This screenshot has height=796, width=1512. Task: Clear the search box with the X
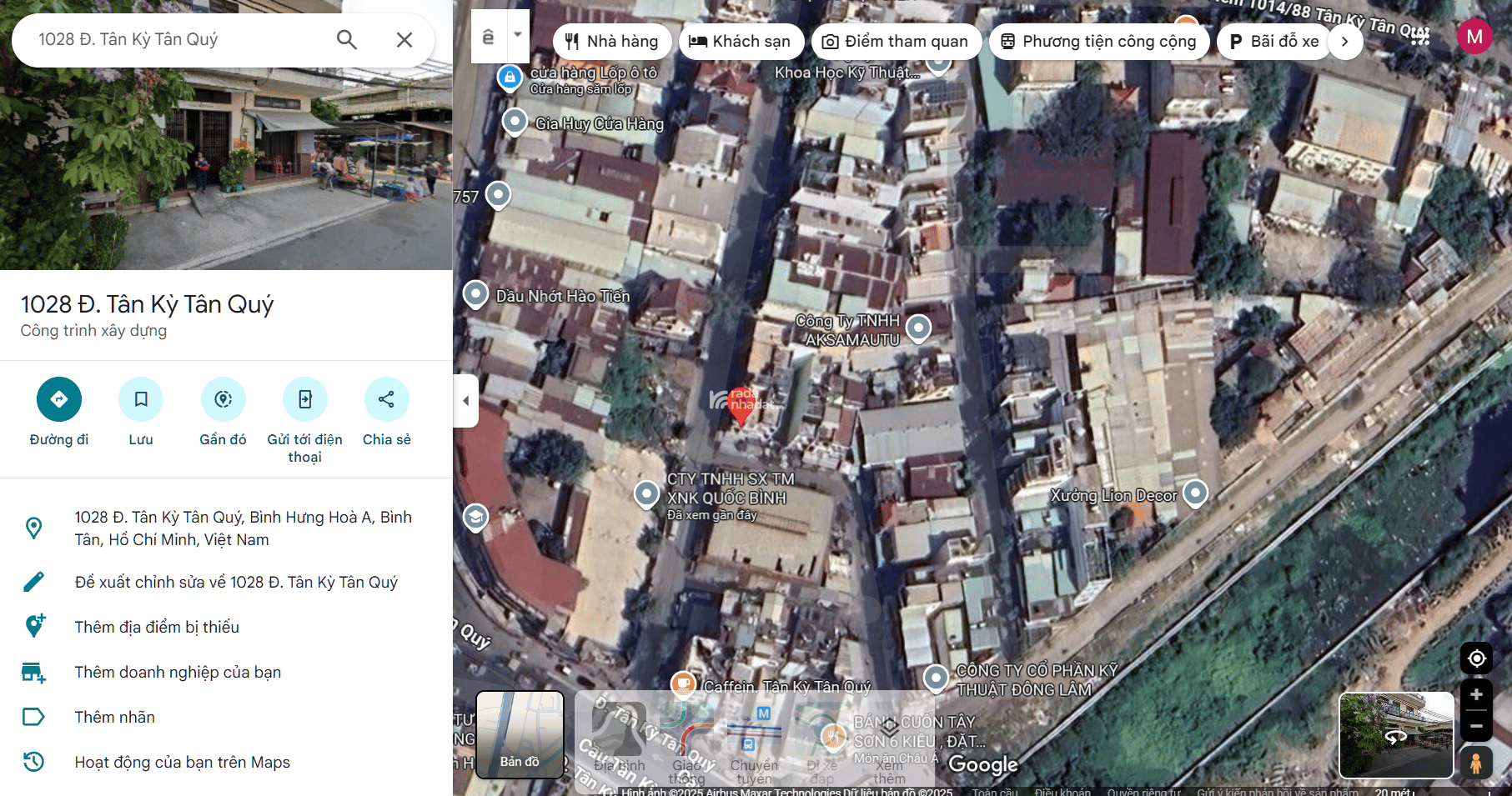[404, 39]
